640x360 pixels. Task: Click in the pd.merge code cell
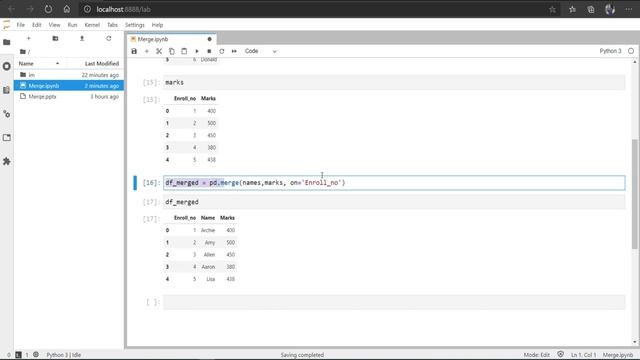394,182
